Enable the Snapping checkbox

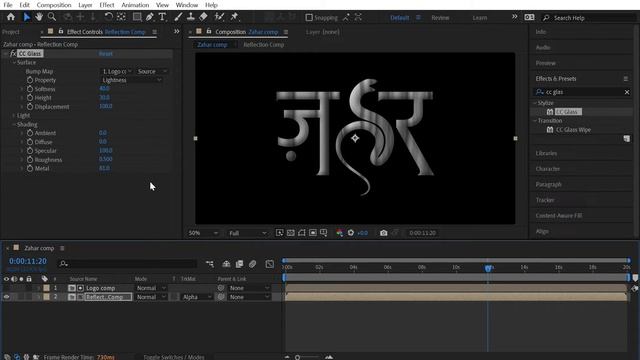[x=309, y=18]
